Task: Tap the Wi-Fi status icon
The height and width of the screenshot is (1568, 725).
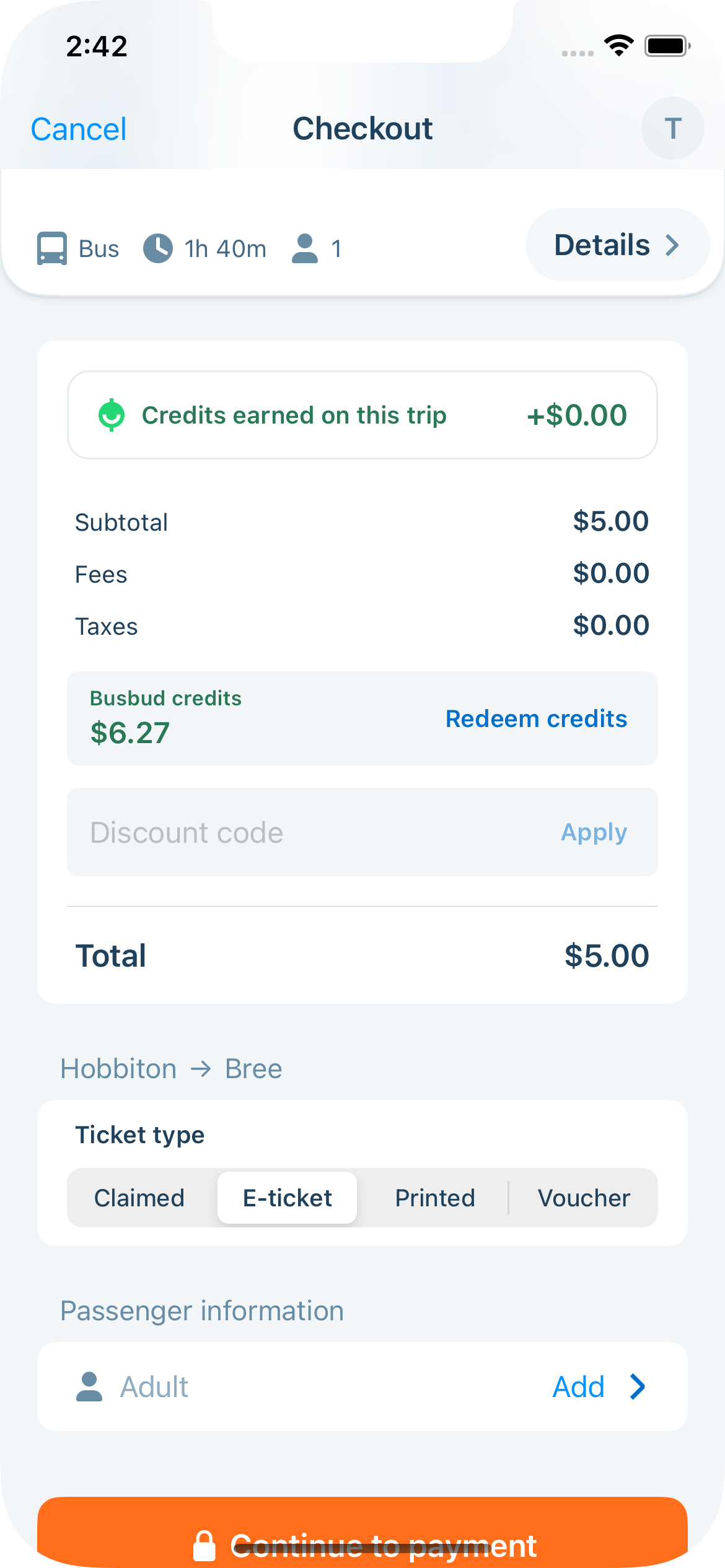Action: click(x=618, y=46)
